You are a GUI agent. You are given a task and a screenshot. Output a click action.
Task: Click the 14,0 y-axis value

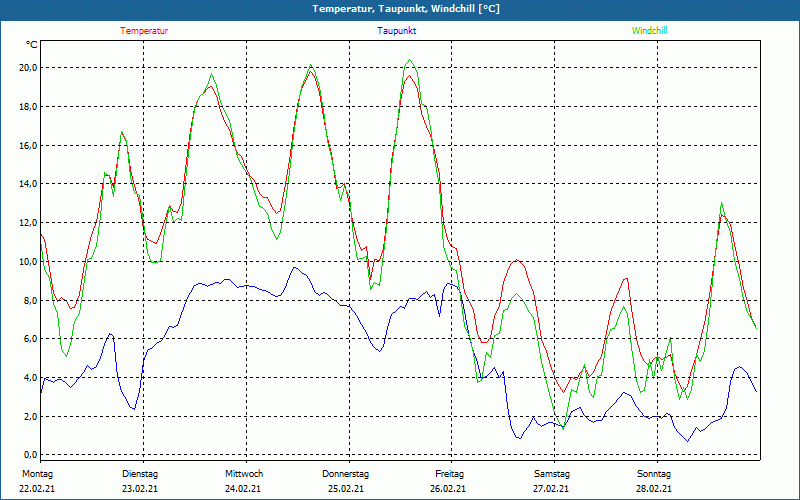tap(28, 184)
